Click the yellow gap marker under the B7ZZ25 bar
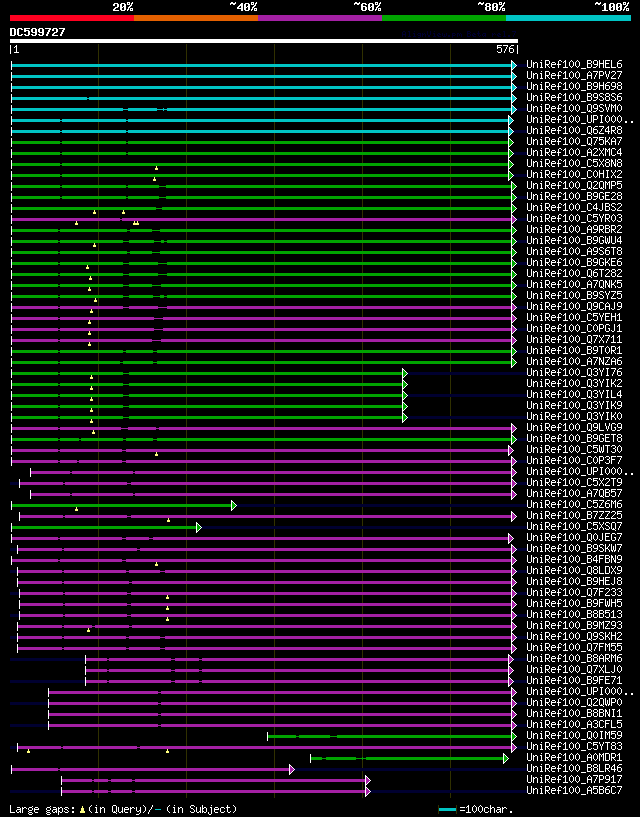This screenshot has height=817, width=640. (x=168, y=519)
